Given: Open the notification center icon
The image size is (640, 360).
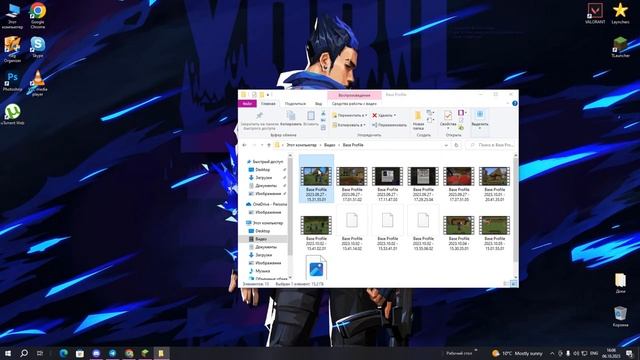Looking at the screenshot, I should point(629,353).
